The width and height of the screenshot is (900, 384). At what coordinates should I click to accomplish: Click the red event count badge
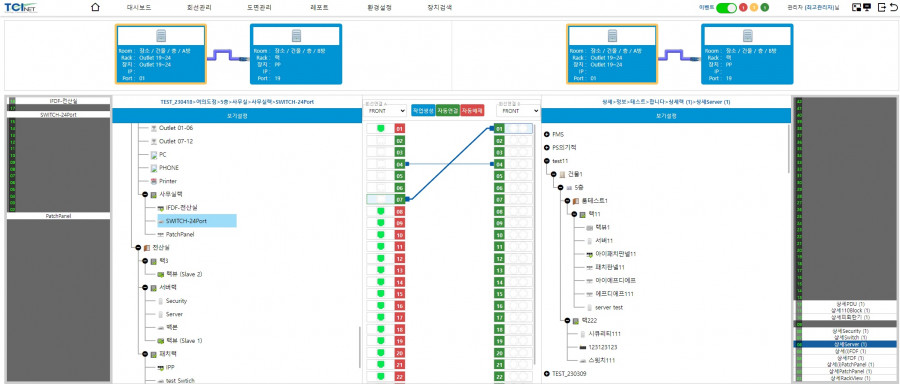tap(743, 7)
